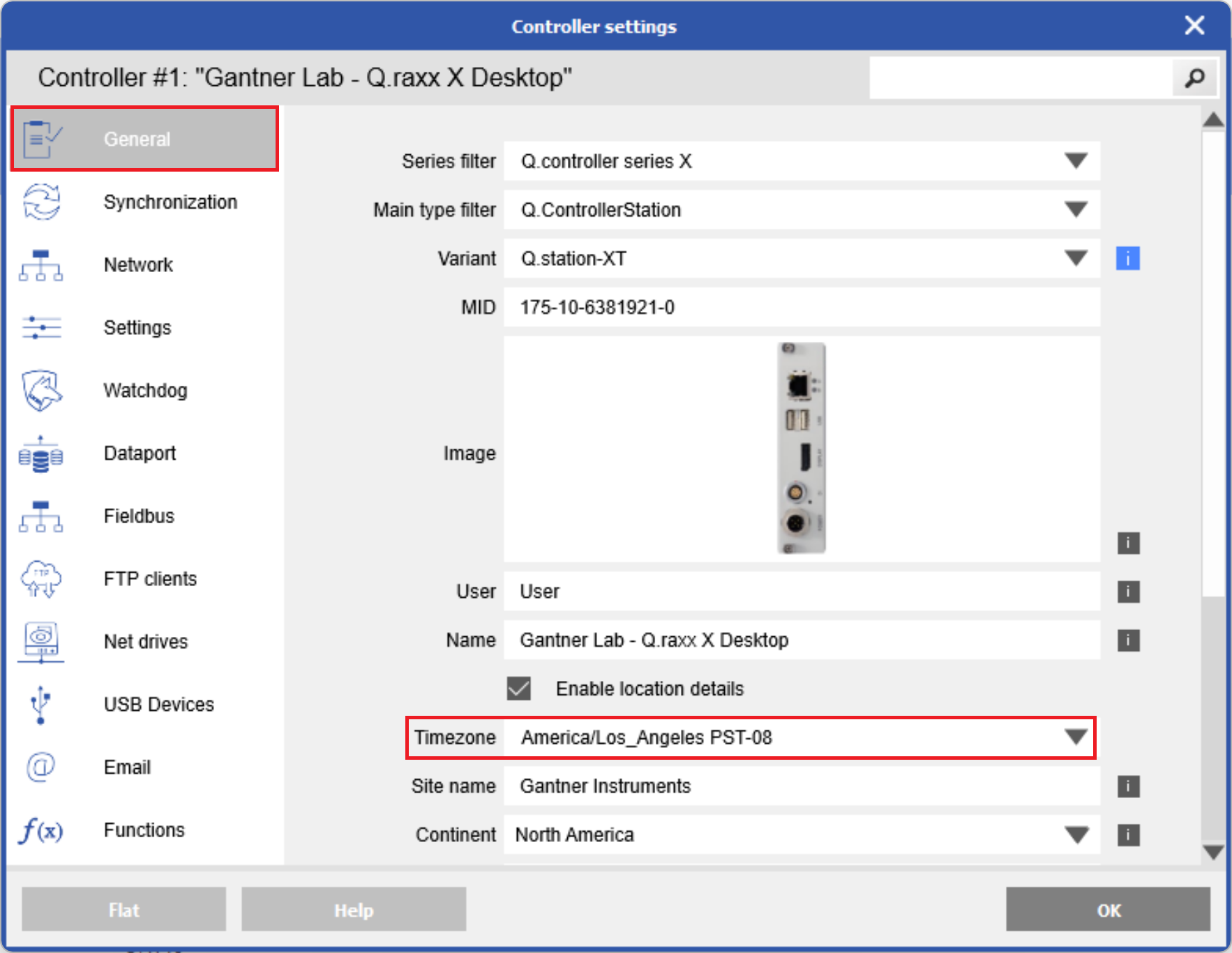Click the info icon next to User field
Image resolution: width=1232 pixels, height=953 pixels.
(x=1128, y=592)
